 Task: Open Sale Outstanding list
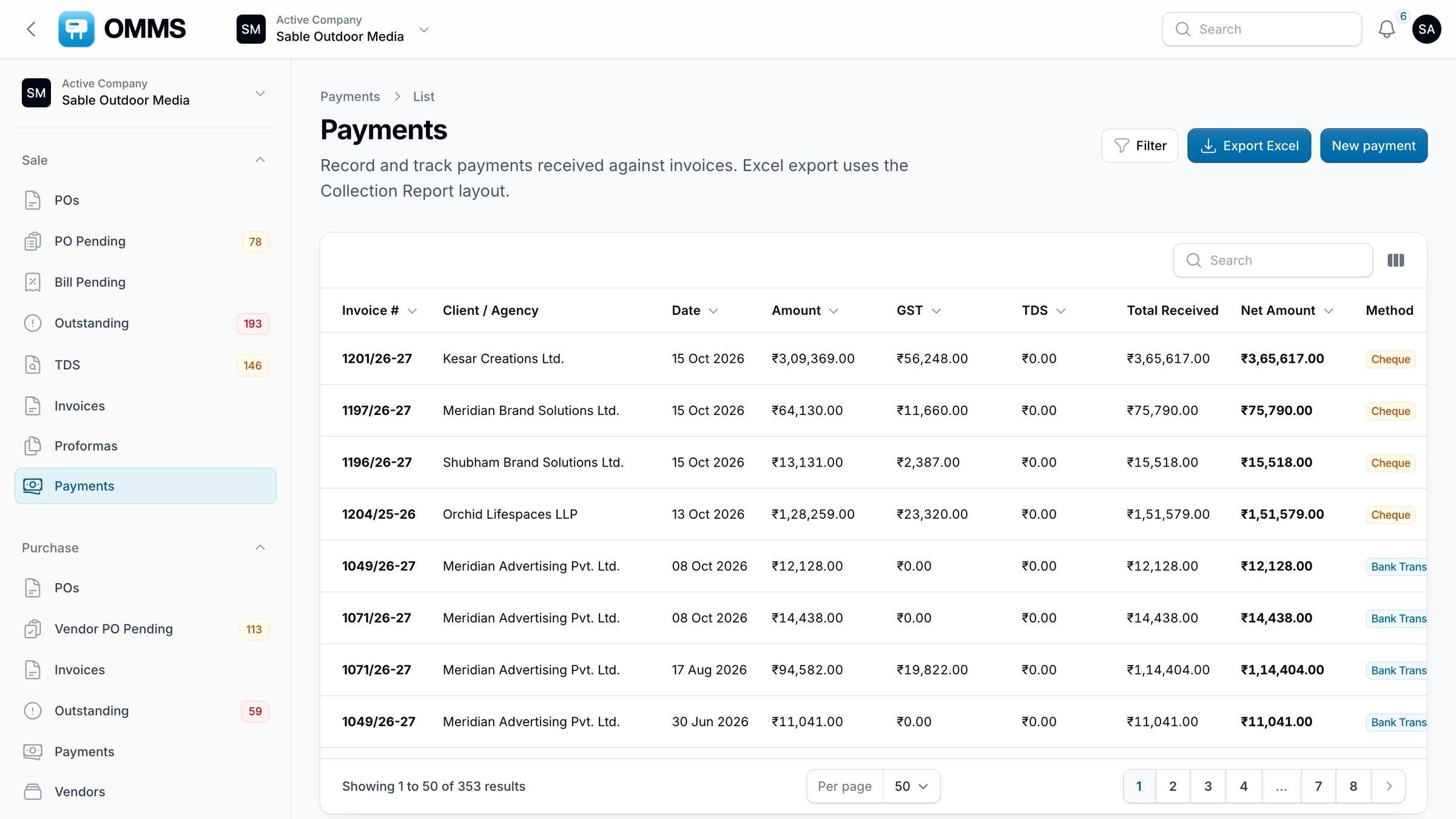pos(146,323)
